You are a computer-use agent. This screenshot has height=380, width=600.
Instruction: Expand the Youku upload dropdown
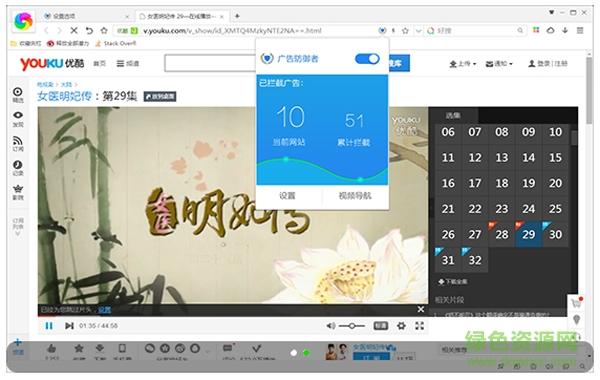click(x=463, y=64)
